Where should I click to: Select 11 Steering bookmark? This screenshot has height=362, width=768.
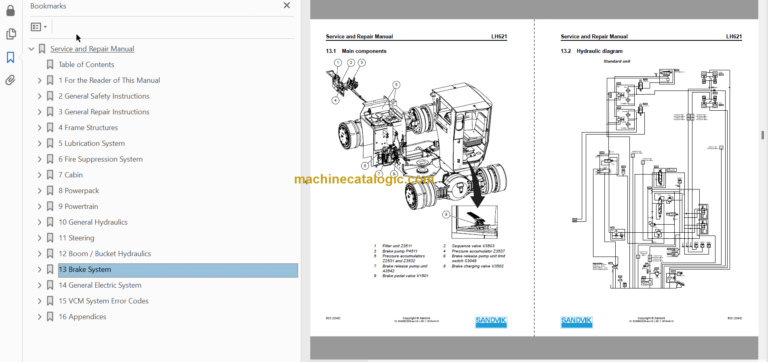pos(76,238)
